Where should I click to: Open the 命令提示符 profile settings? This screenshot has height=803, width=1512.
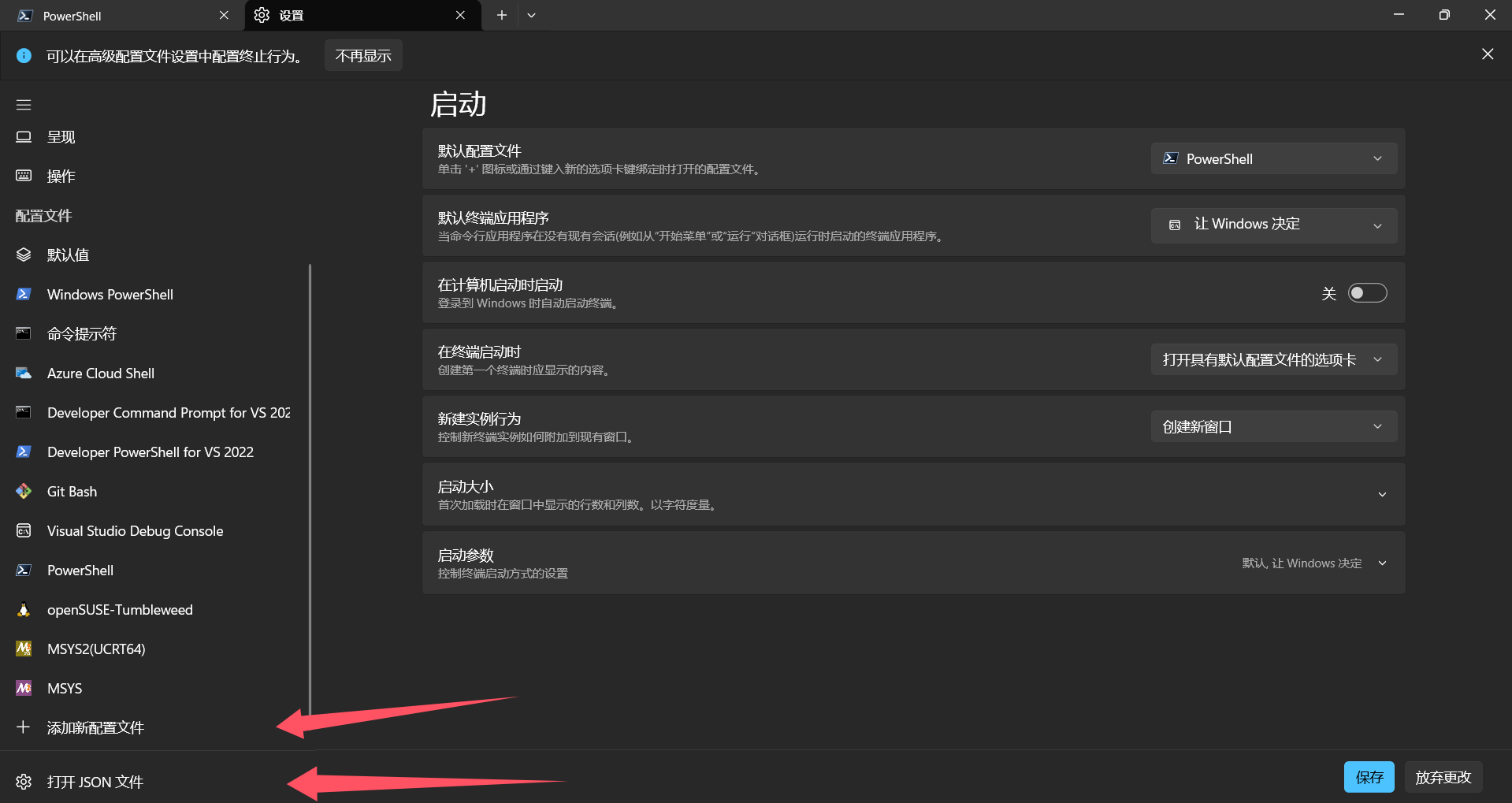(82, 333)
